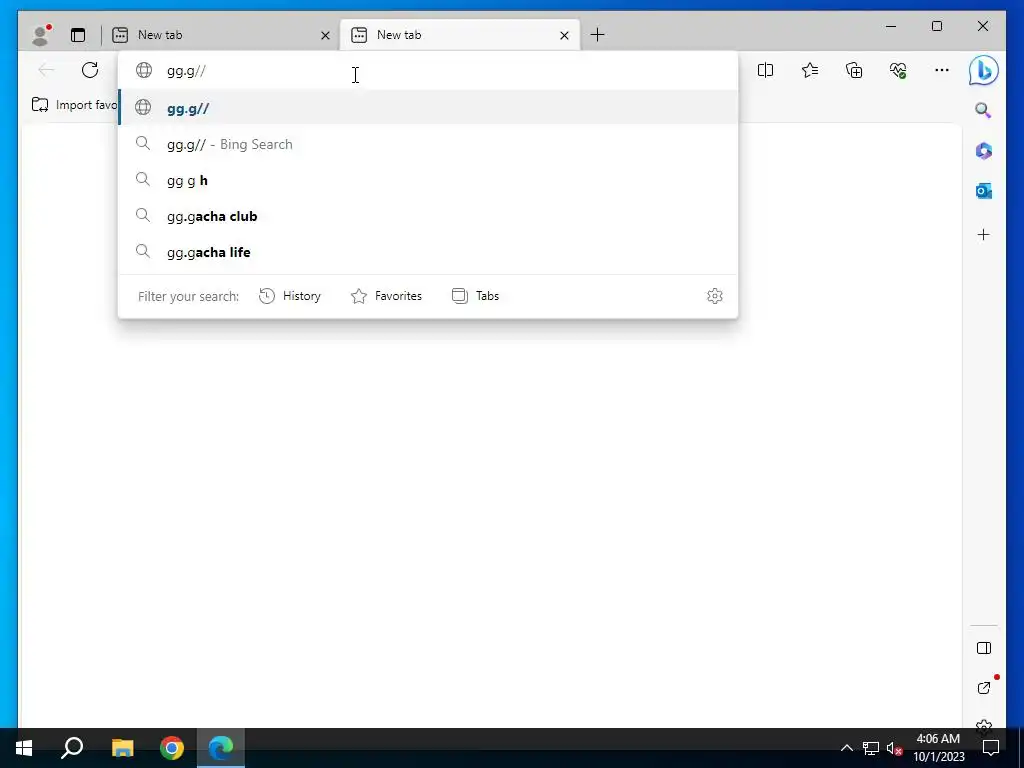This screenshot has width=1024, height=768.
Task: Add a sidebar app with plus icon
Action: [984, 234]
